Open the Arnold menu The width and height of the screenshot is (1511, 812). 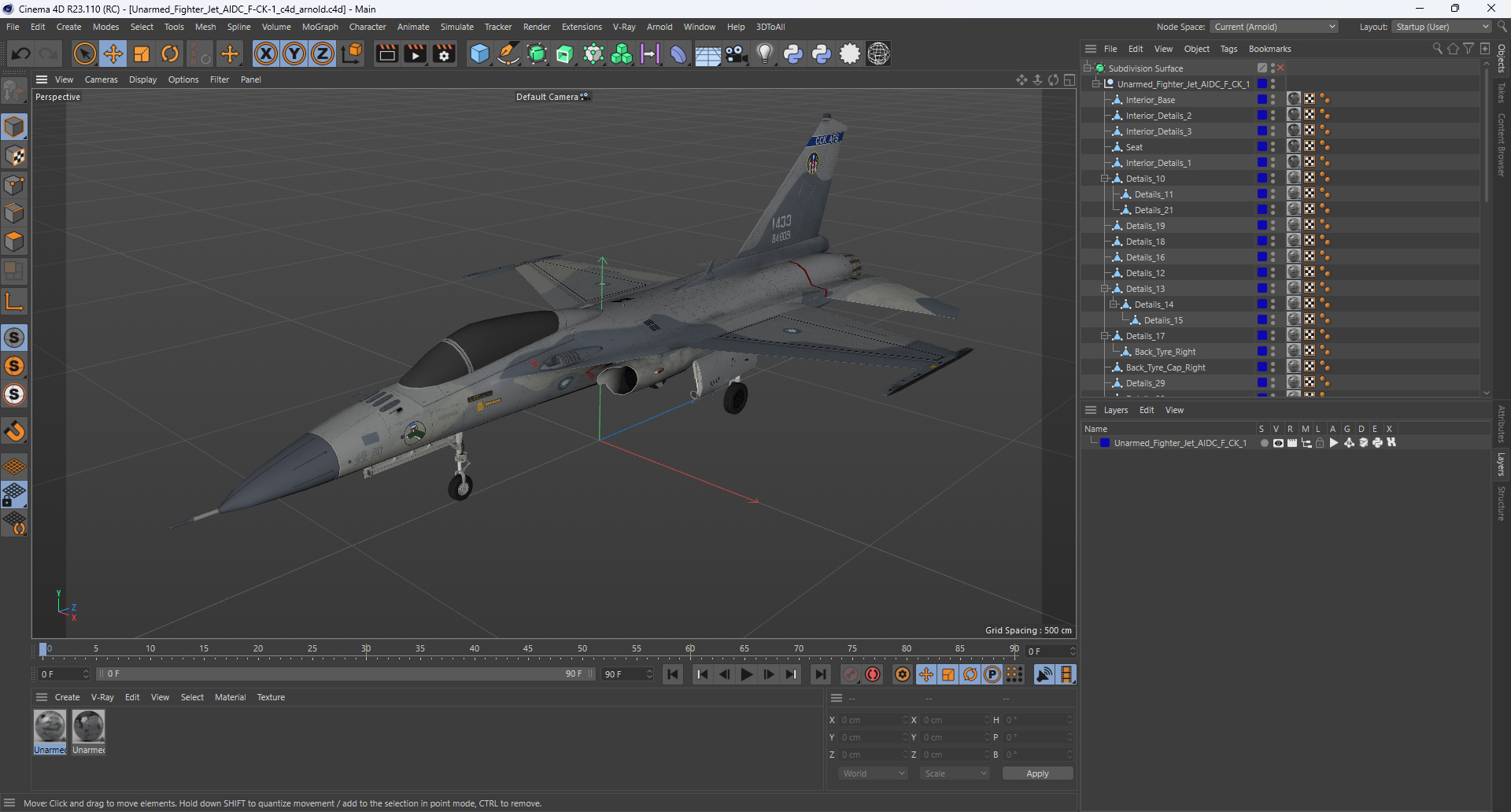[659, 27]
